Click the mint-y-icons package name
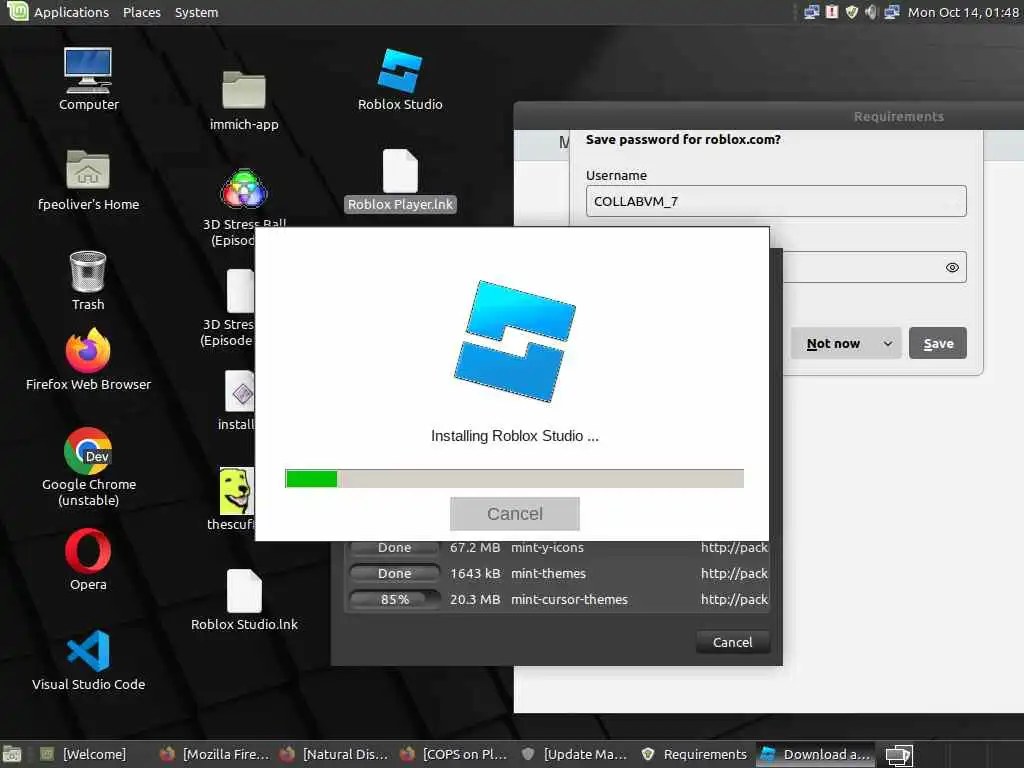This screenshot has height=768, width=1024. [547, 548]
